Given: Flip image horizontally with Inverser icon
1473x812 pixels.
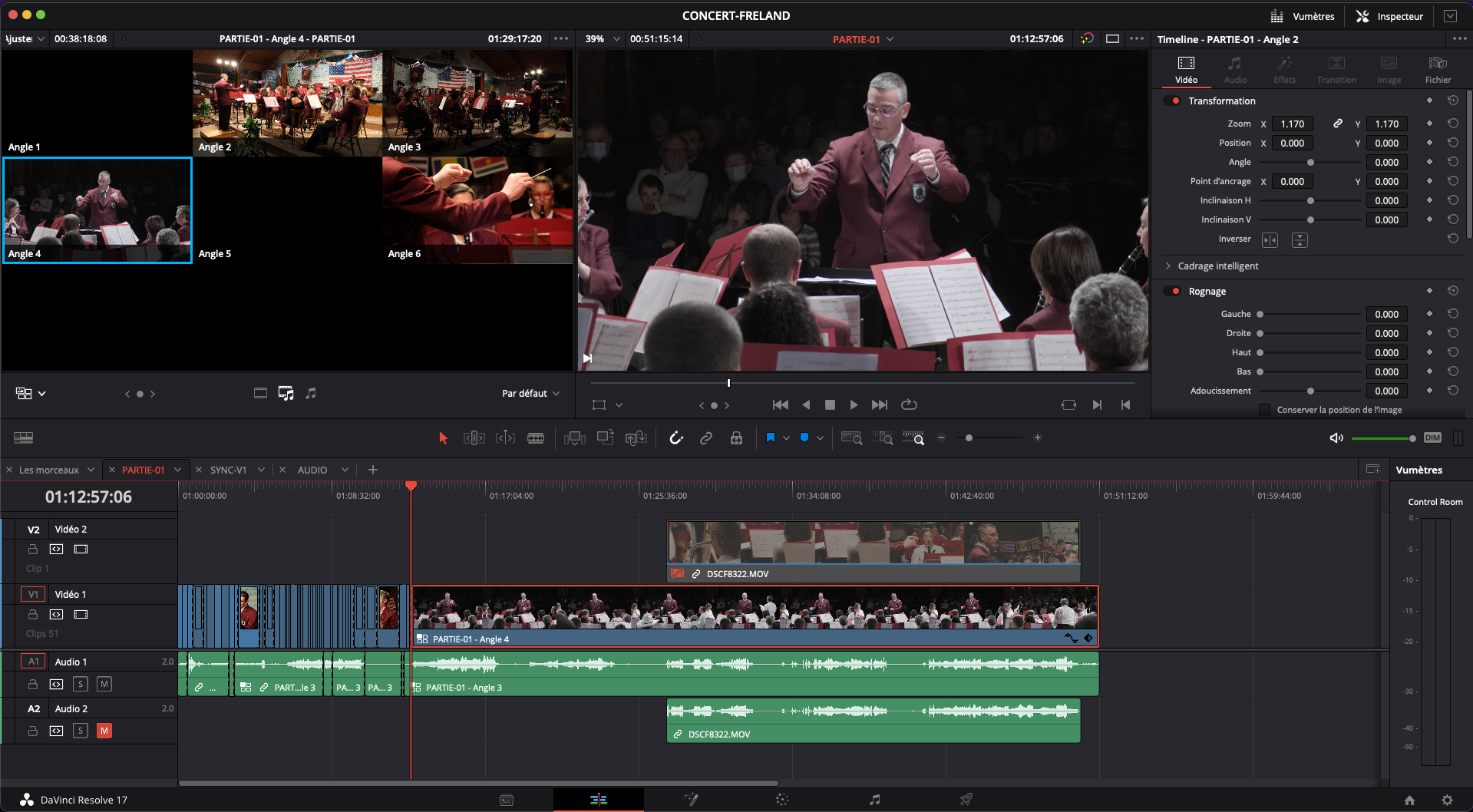Looking at the screenshot, I should (x=1270, y=240).
